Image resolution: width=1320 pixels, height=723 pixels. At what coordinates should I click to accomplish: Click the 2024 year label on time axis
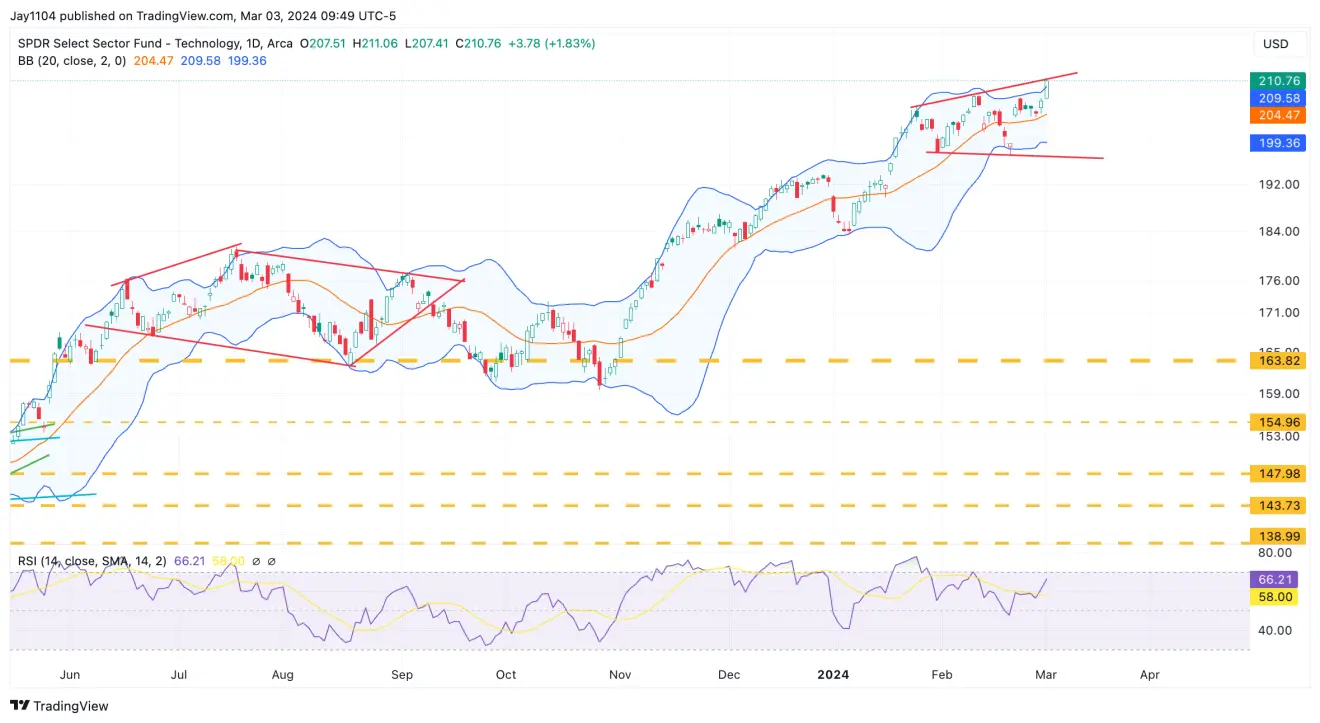(832, 675)
